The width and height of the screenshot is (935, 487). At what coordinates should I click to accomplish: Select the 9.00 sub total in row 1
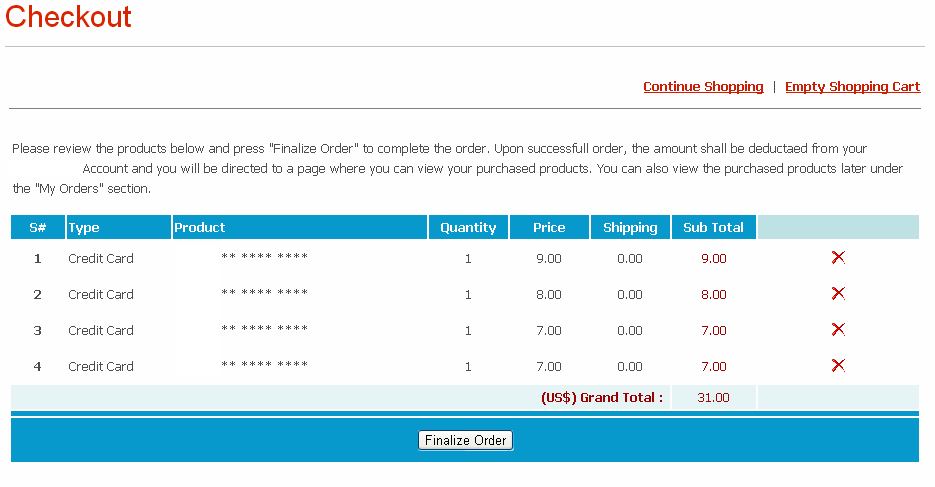713,258
